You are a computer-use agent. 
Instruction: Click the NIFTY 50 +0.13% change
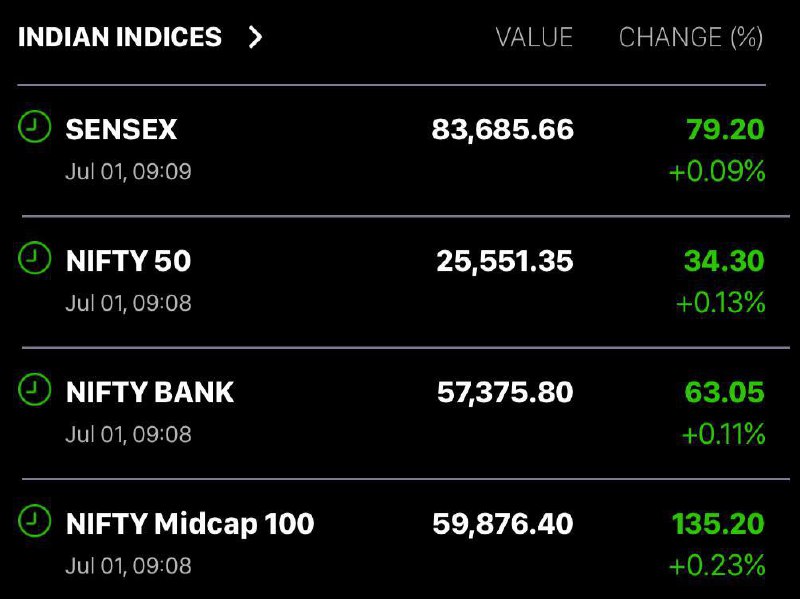click(720, 303)
